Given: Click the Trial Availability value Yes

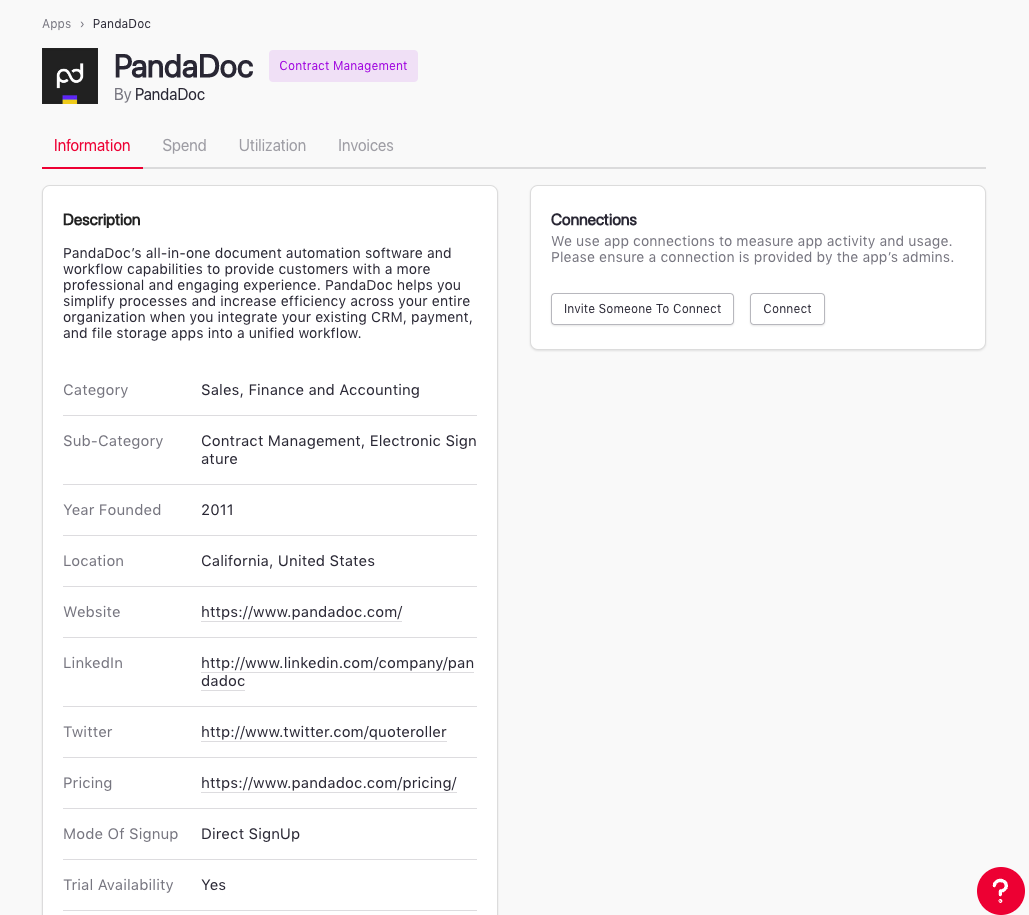Looking at the screenshot, I should pos(213,885).
